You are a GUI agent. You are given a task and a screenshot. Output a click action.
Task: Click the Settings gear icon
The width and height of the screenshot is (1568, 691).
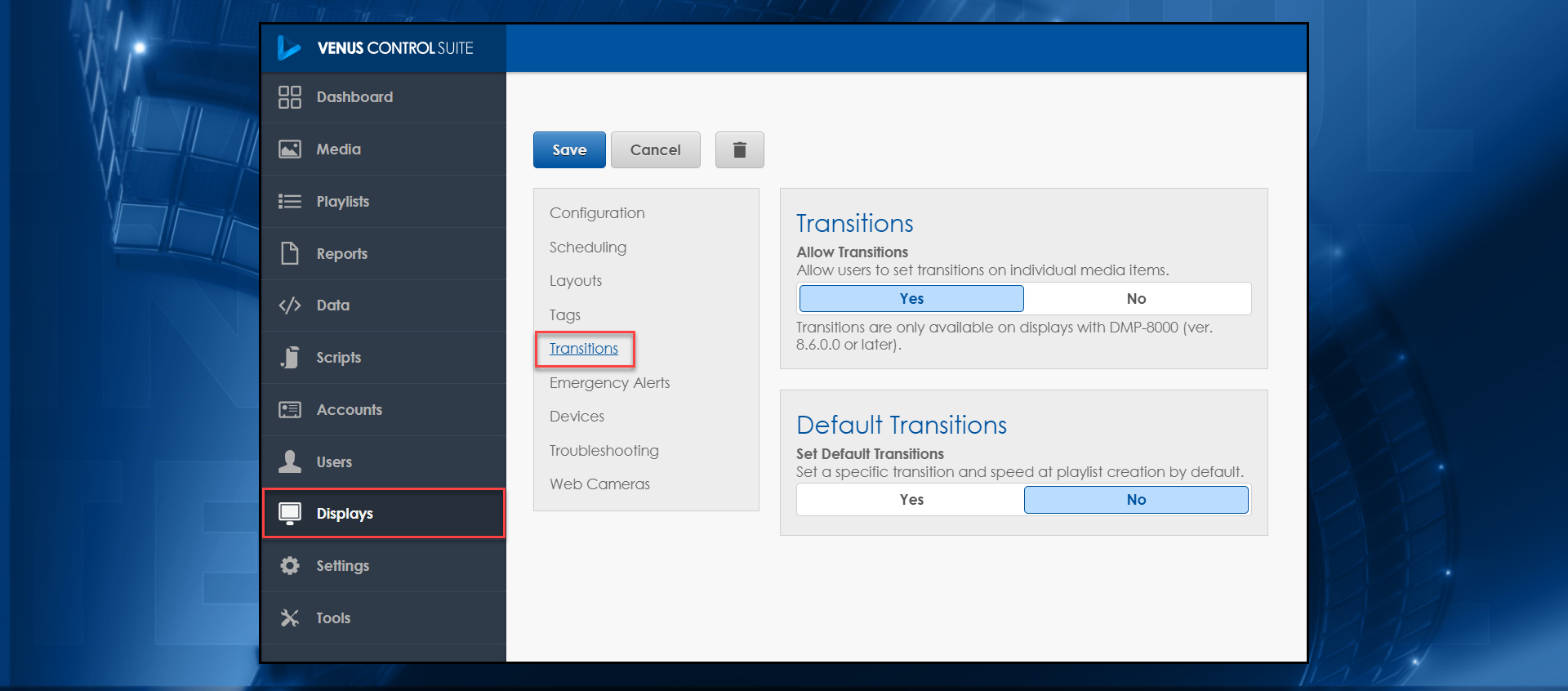(x=290, y=565)
